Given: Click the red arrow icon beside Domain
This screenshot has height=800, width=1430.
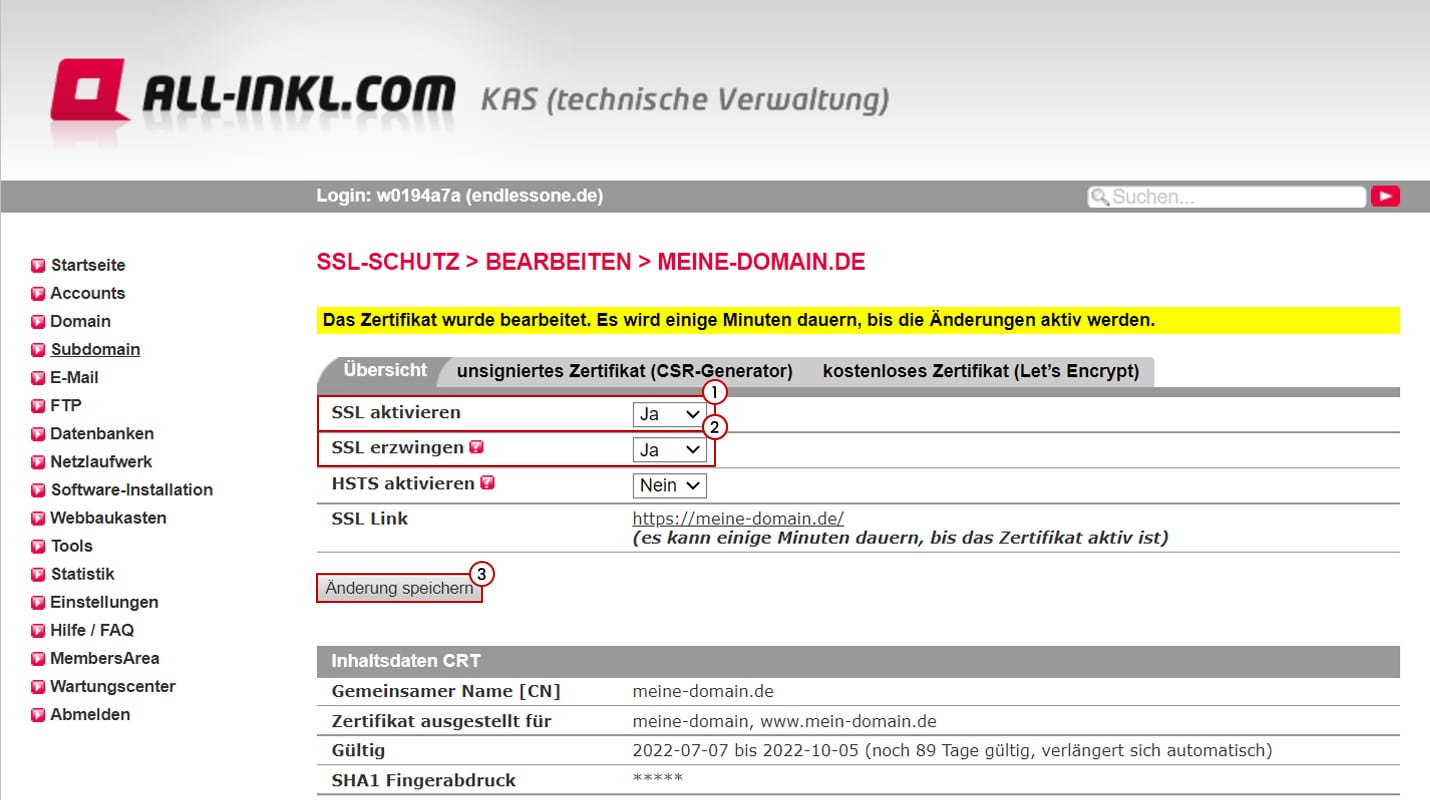Looking at the screenshot, I should (39, 322).
